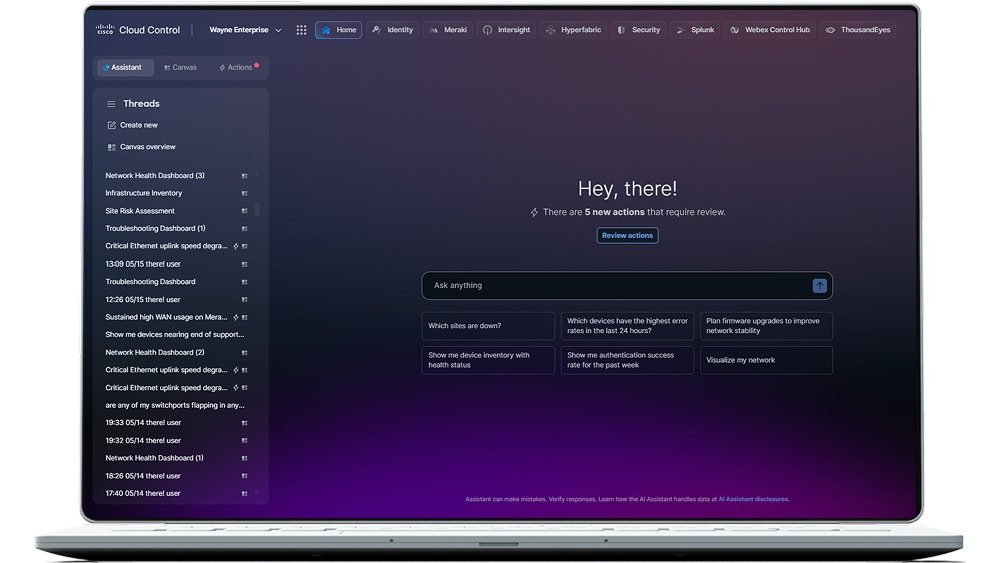This screenshot has height=563, width=1000.
Task: Click canvas icon beside 12:26 05/15 thread
Action: pos(244,300)
